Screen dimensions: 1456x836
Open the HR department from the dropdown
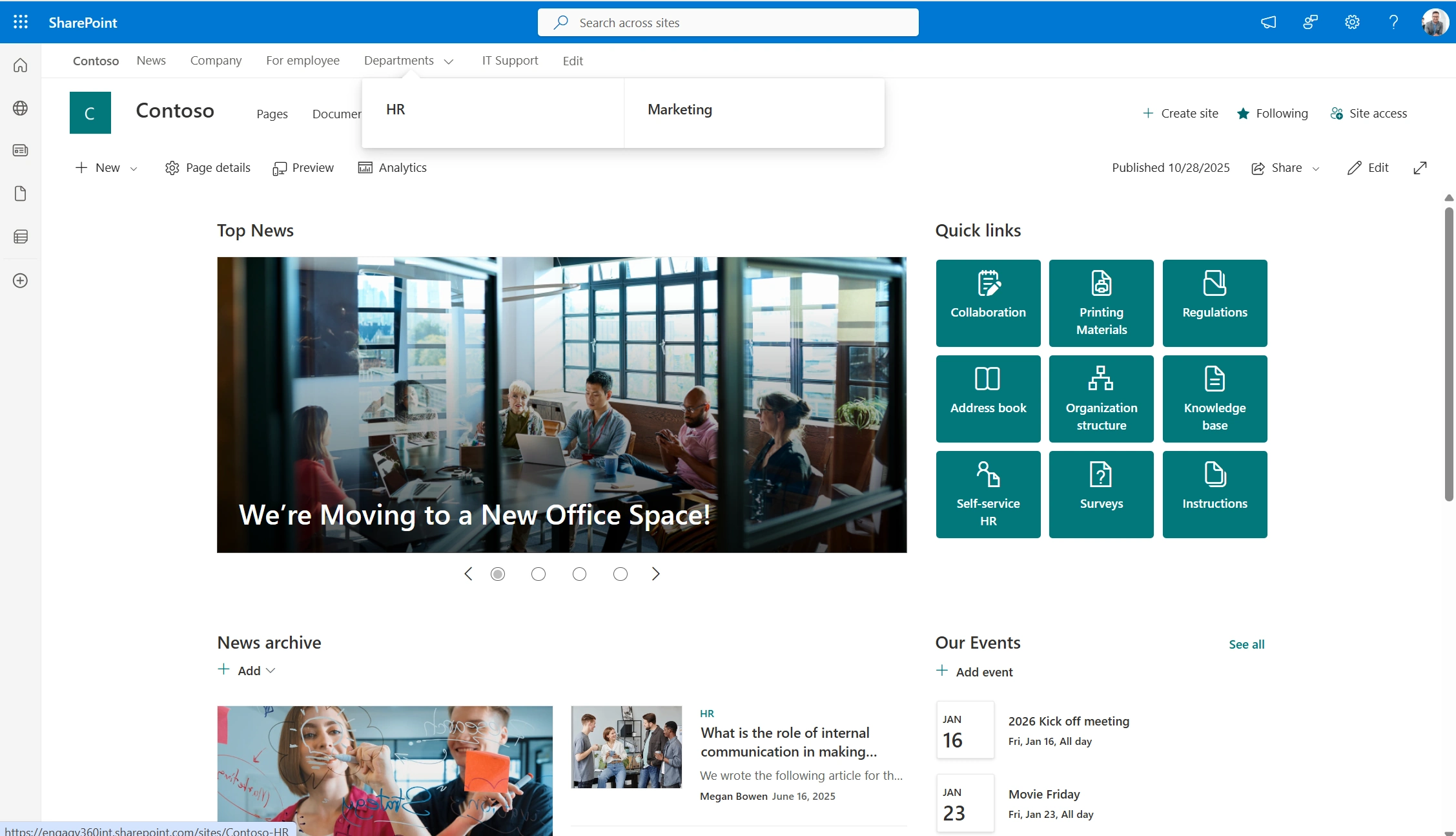coord(395,109)
